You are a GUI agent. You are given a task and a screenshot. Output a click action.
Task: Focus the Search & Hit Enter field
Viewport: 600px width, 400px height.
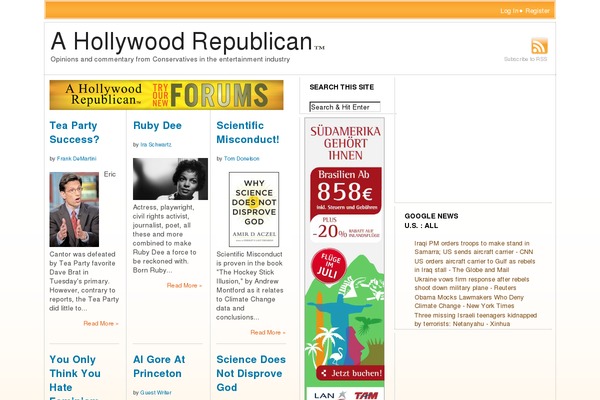coord(345,107)
